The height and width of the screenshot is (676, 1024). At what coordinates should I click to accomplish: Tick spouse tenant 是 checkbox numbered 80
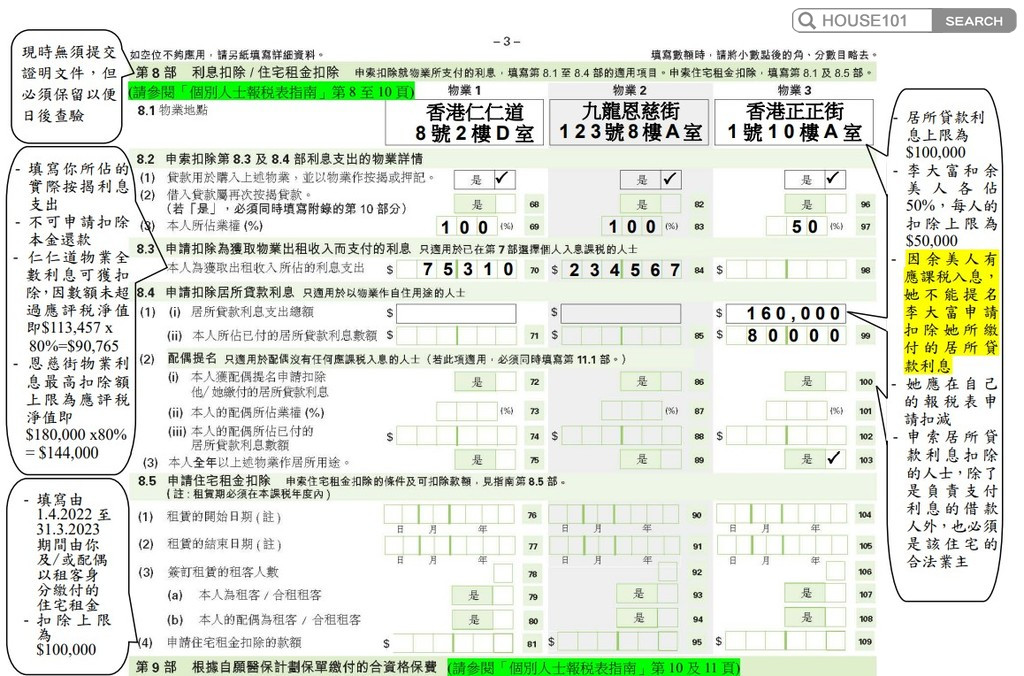[x=503, y=619]
